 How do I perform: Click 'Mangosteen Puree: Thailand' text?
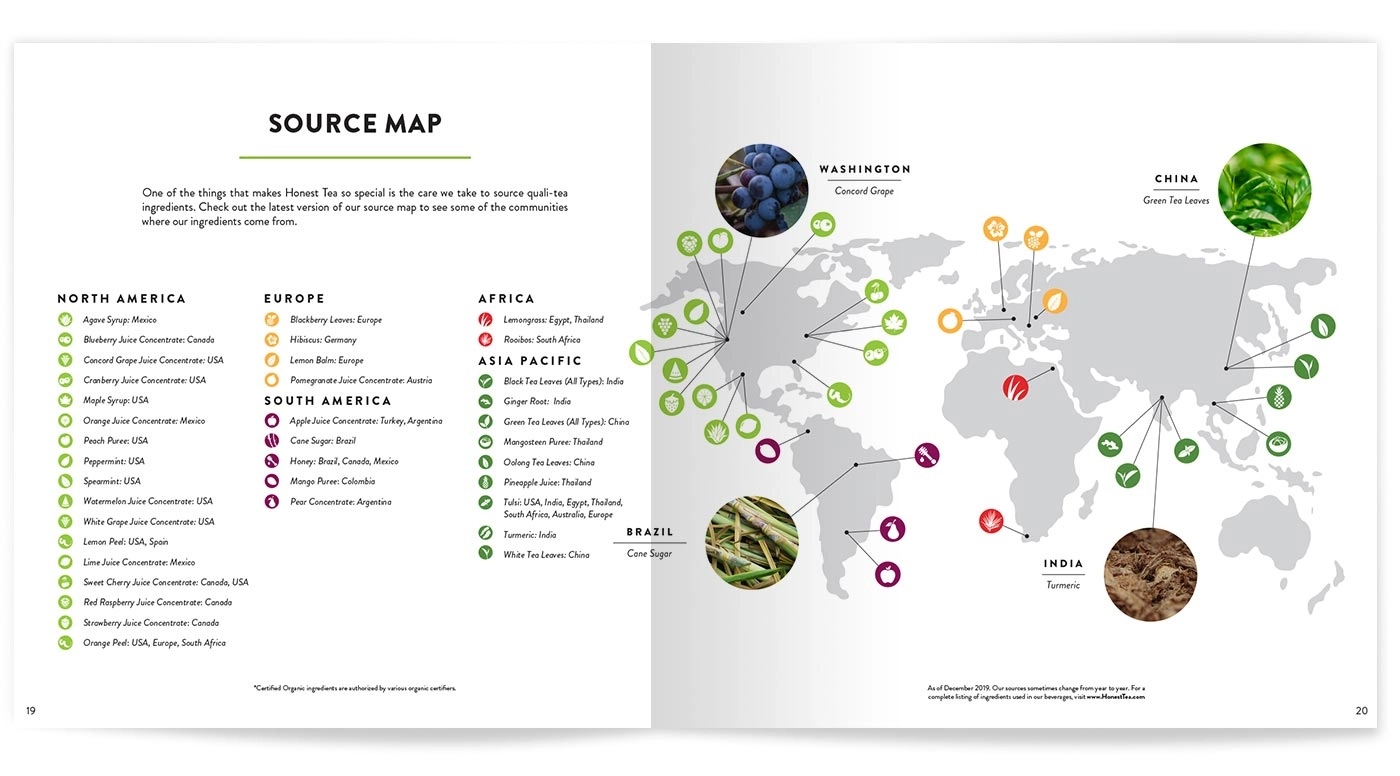[554, 442]
